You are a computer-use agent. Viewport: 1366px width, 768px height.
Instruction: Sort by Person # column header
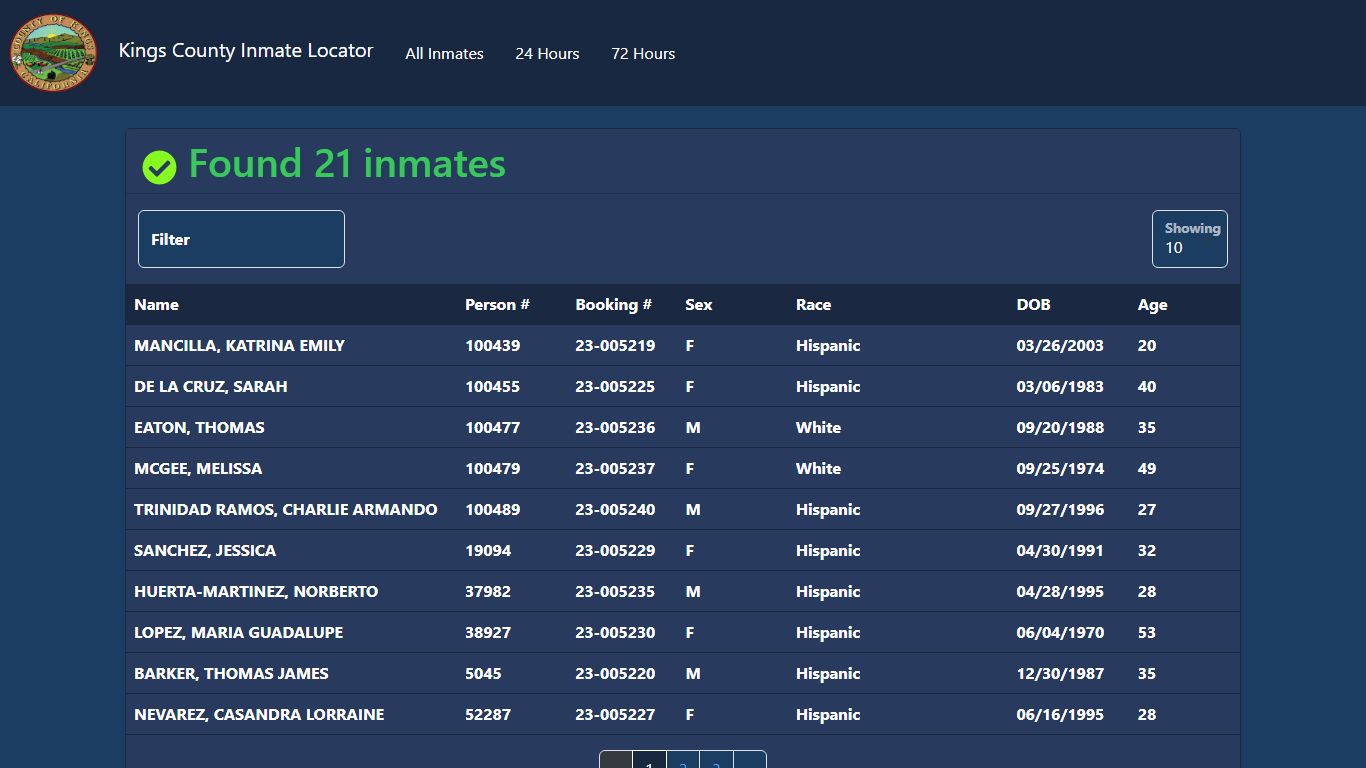(497, 305)
